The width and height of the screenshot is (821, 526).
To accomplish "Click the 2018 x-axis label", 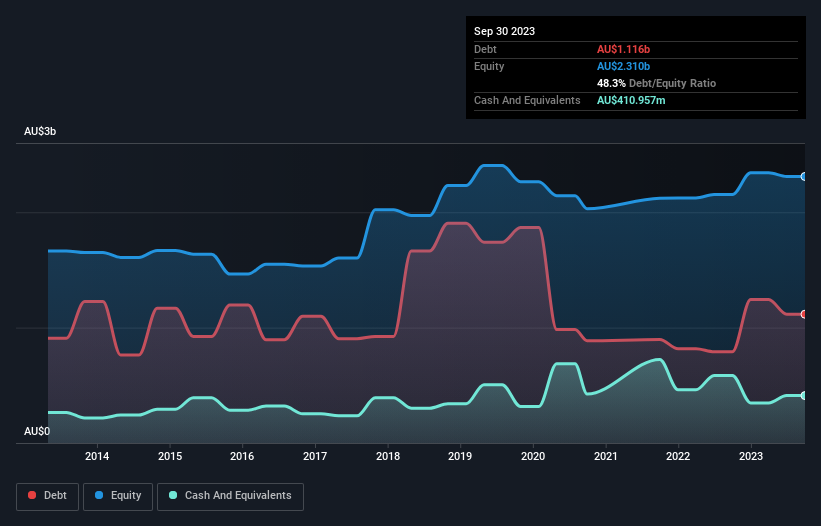I will click(387, 456).
